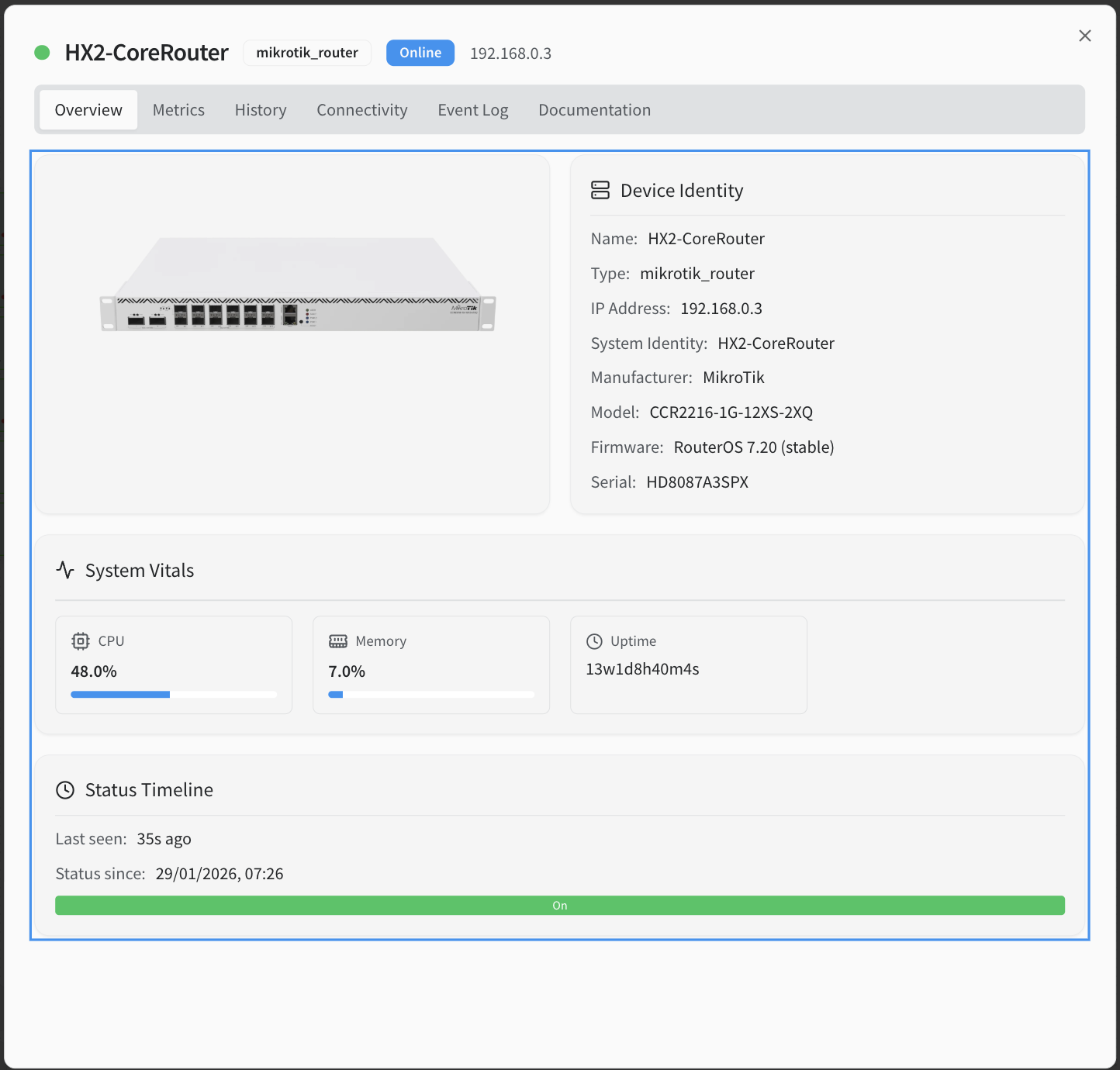Click the mikrotik_router type tag
Image resolution: width=1120 pixels, height=1070 pixels.
307,53
